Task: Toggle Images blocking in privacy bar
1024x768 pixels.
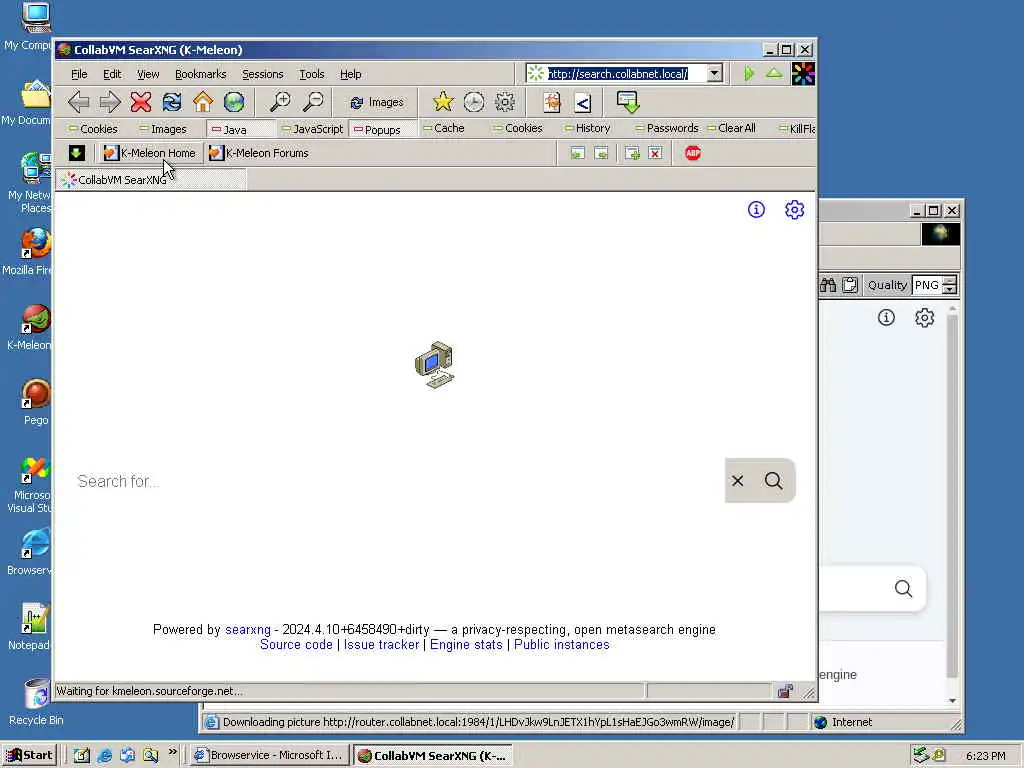Action: [x=163, y=129]
